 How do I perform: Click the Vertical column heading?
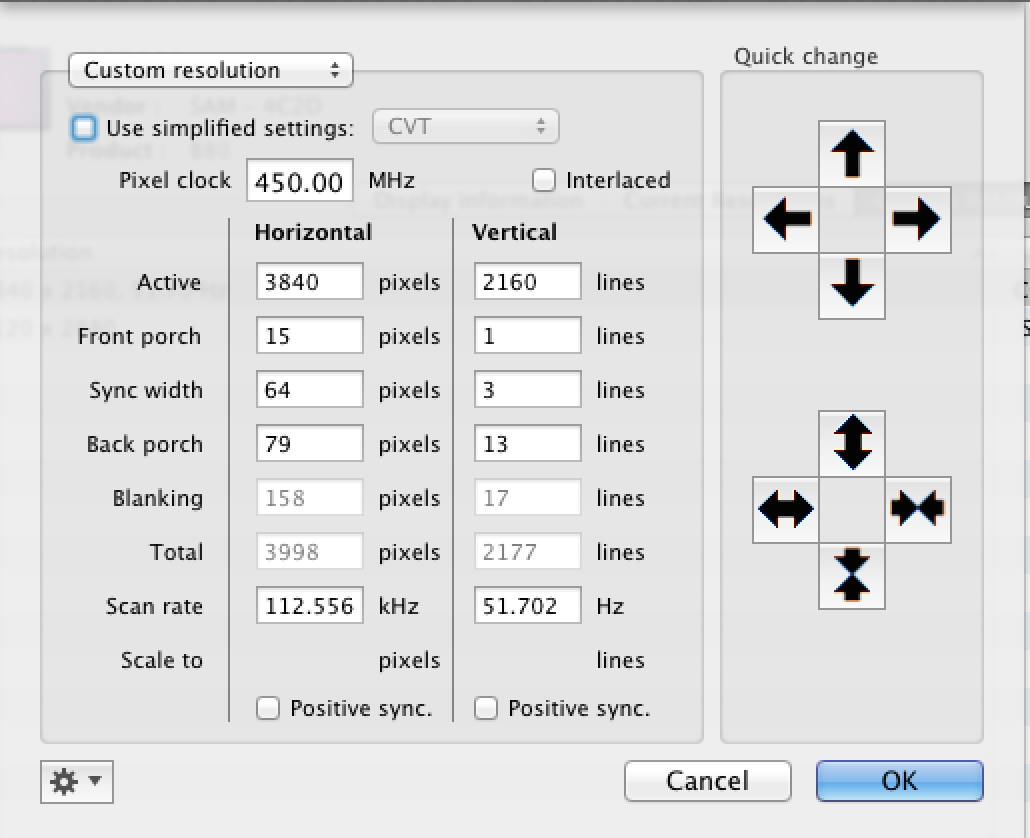pyautogui.click(x=514, y=232)
